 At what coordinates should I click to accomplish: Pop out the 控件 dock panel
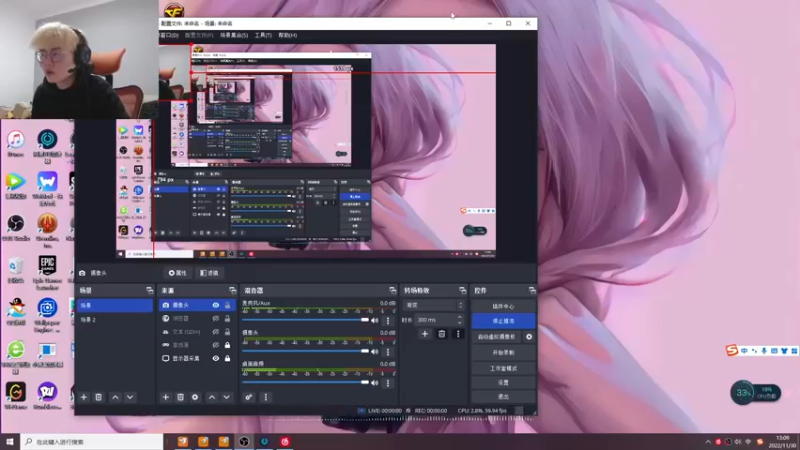[532, 290]
